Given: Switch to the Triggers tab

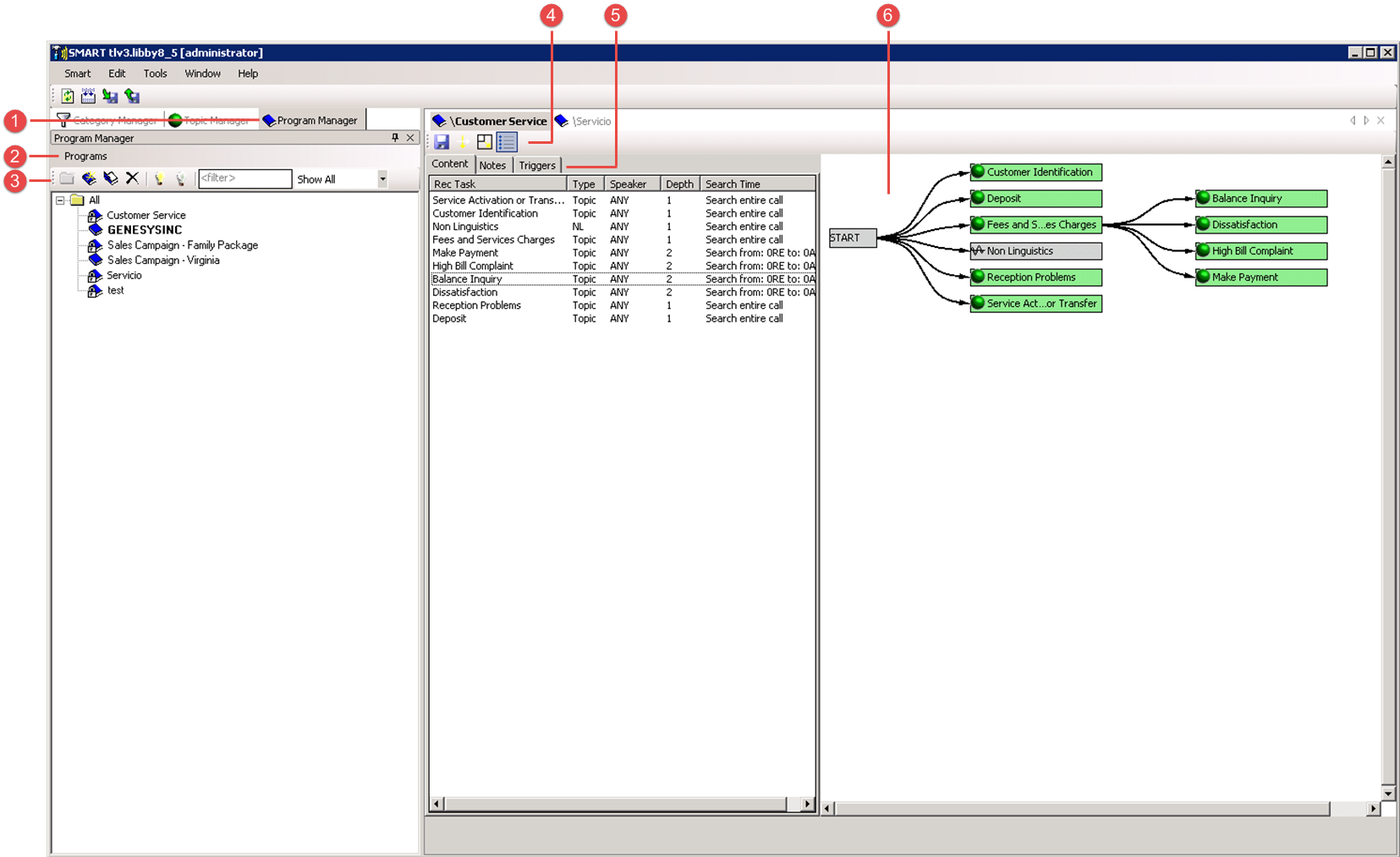Looking at the screenshot, I should point(537,166).
